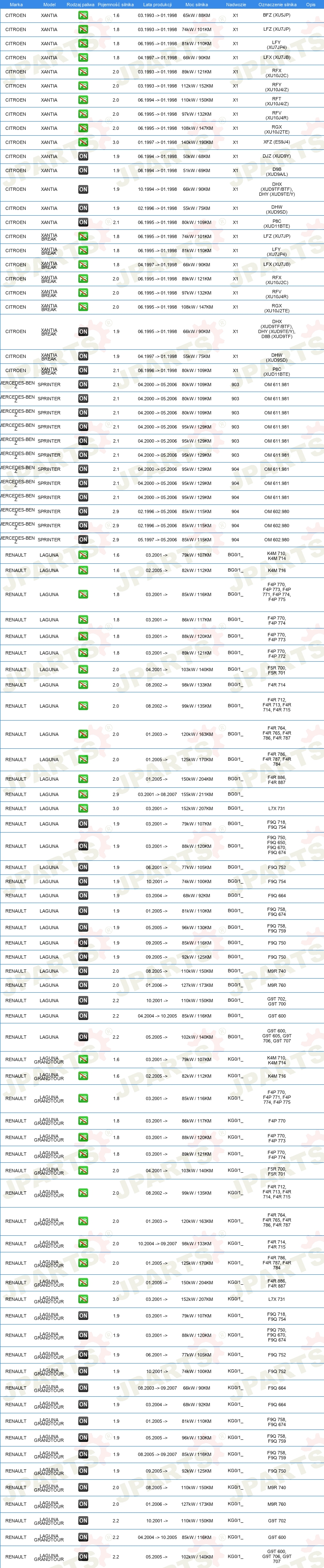Click the Rodzaj paliwa column header
The width and height of the screenshot is (324, 1568).
(x=80, y=4)
